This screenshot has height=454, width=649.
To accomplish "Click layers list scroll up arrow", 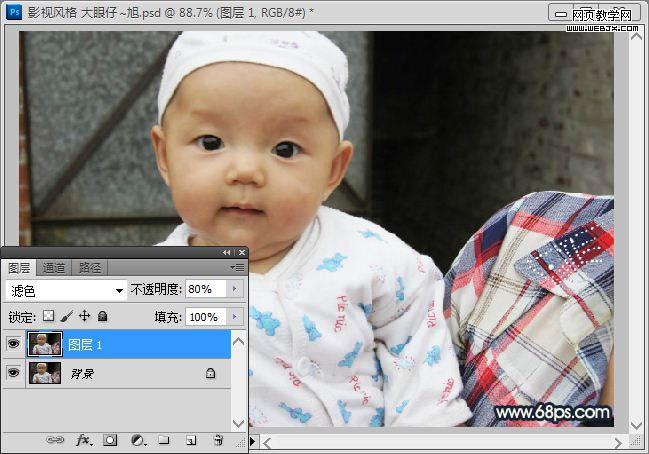I will (x=239, y=341).
